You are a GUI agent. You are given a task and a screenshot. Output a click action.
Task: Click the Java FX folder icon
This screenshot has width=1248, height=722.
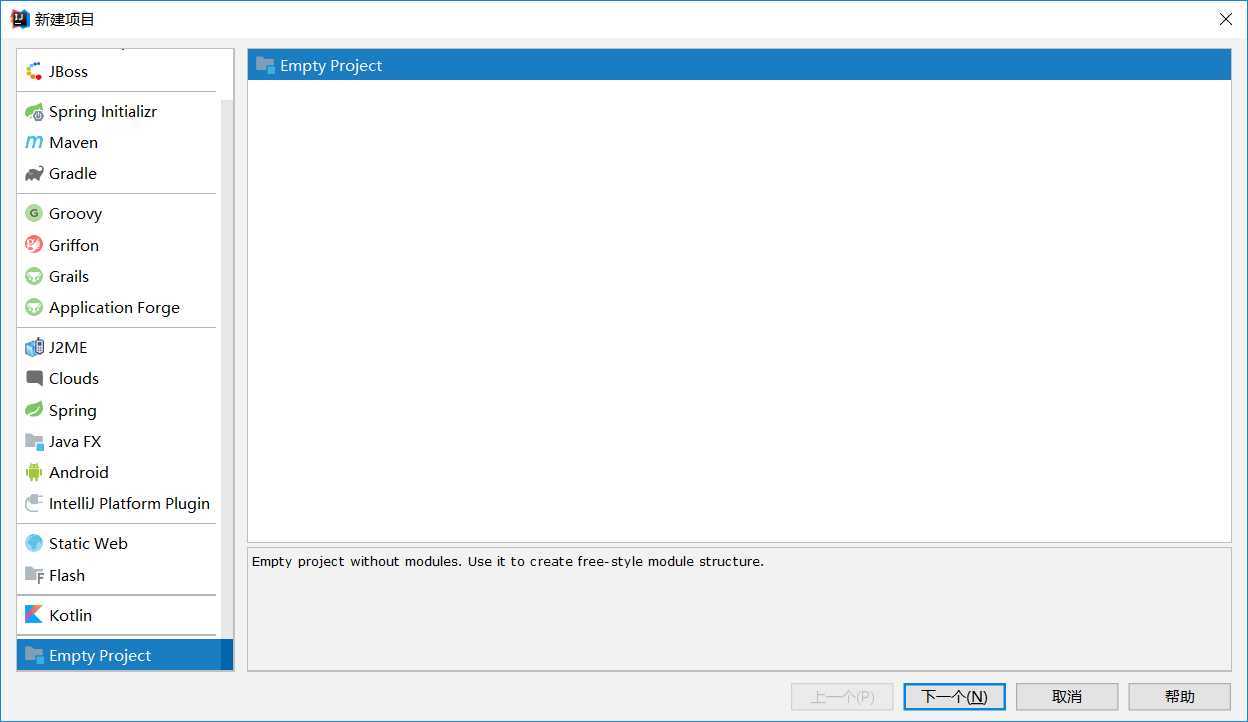point(34,442)
